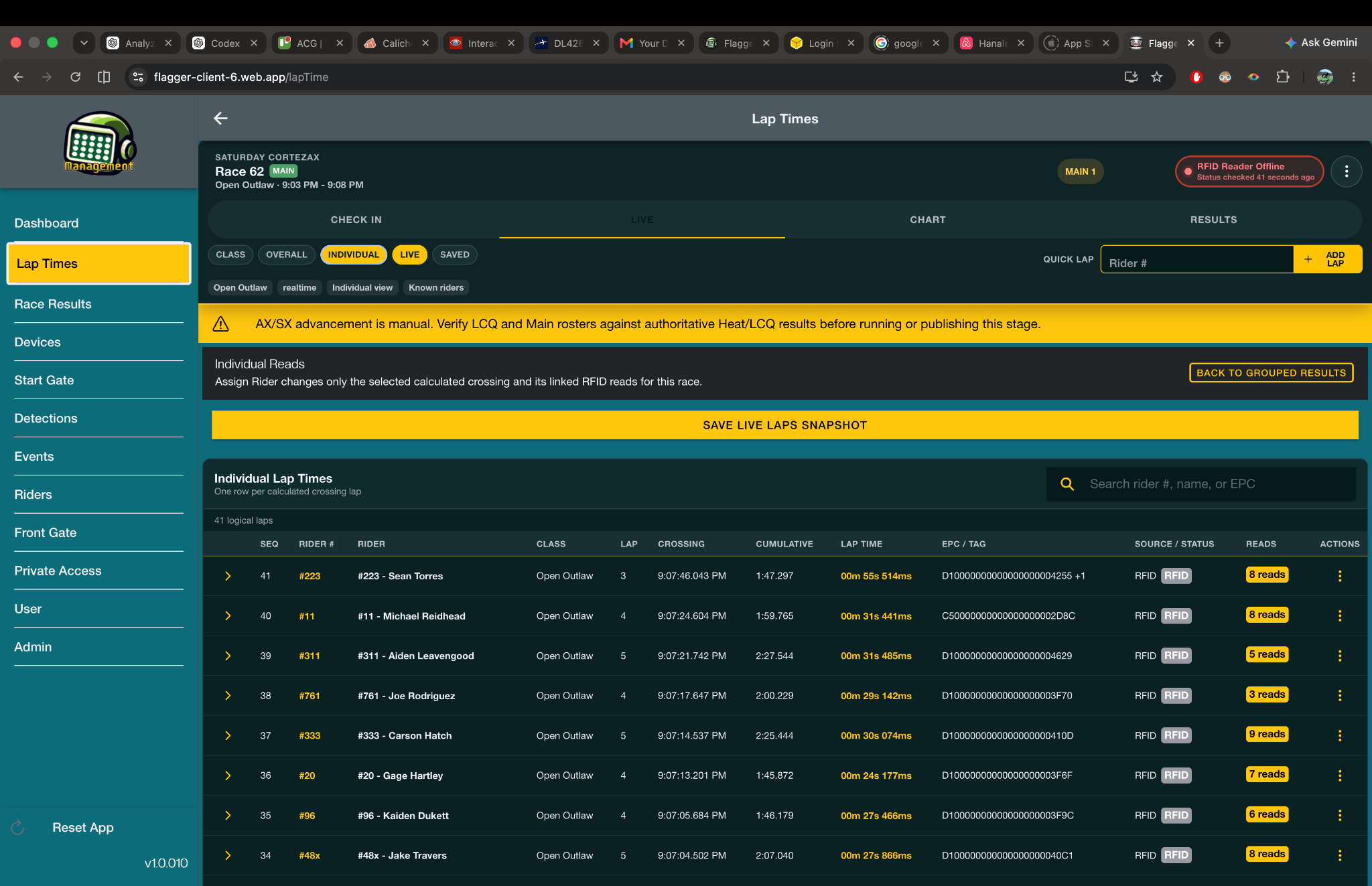
Task: Click the MAIN 1 badge
Action: point(1080,171)
